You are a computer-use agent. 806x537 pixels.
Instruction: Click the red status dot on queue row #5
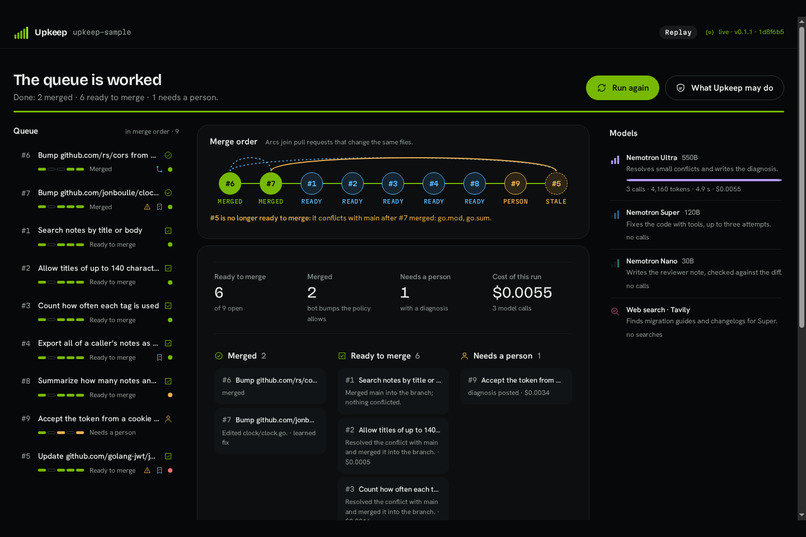click(x=170, y=470)
